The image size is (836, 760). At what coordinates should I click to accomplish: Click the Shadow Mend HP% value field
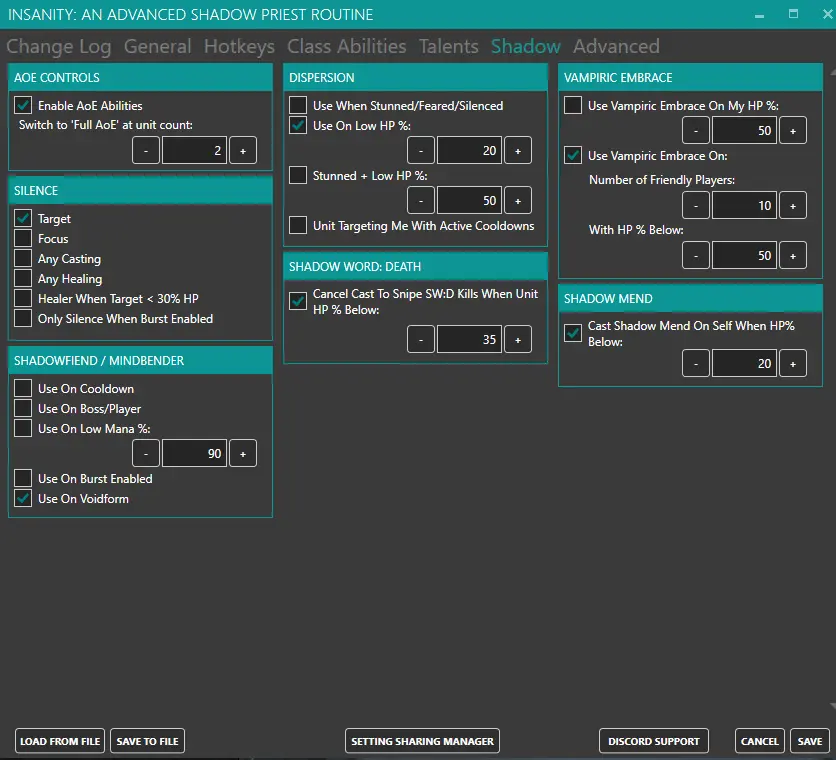point(745,363)
